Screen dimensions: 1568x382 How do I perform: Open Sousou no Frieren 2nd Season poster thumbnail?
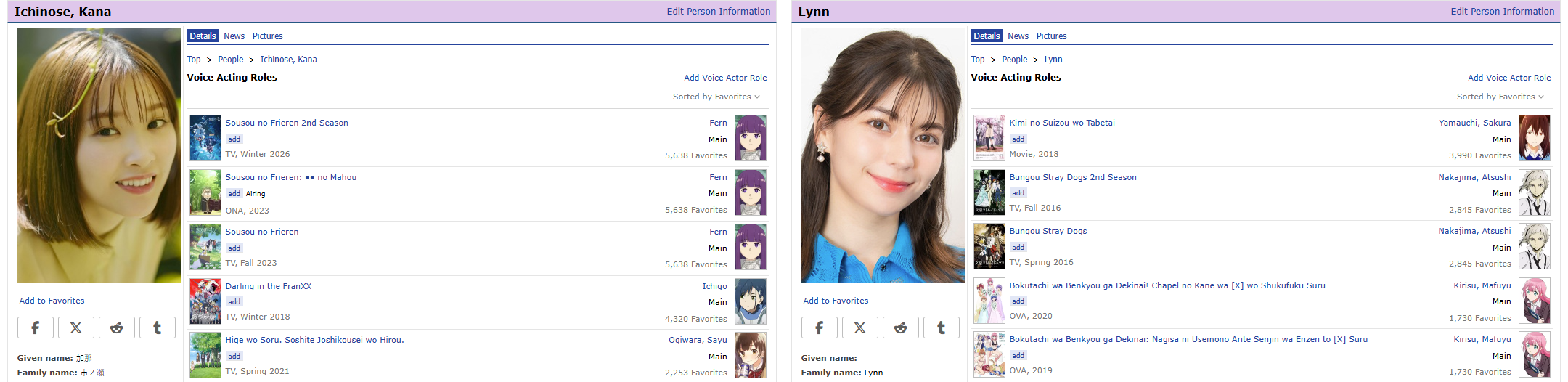point(205,138)
